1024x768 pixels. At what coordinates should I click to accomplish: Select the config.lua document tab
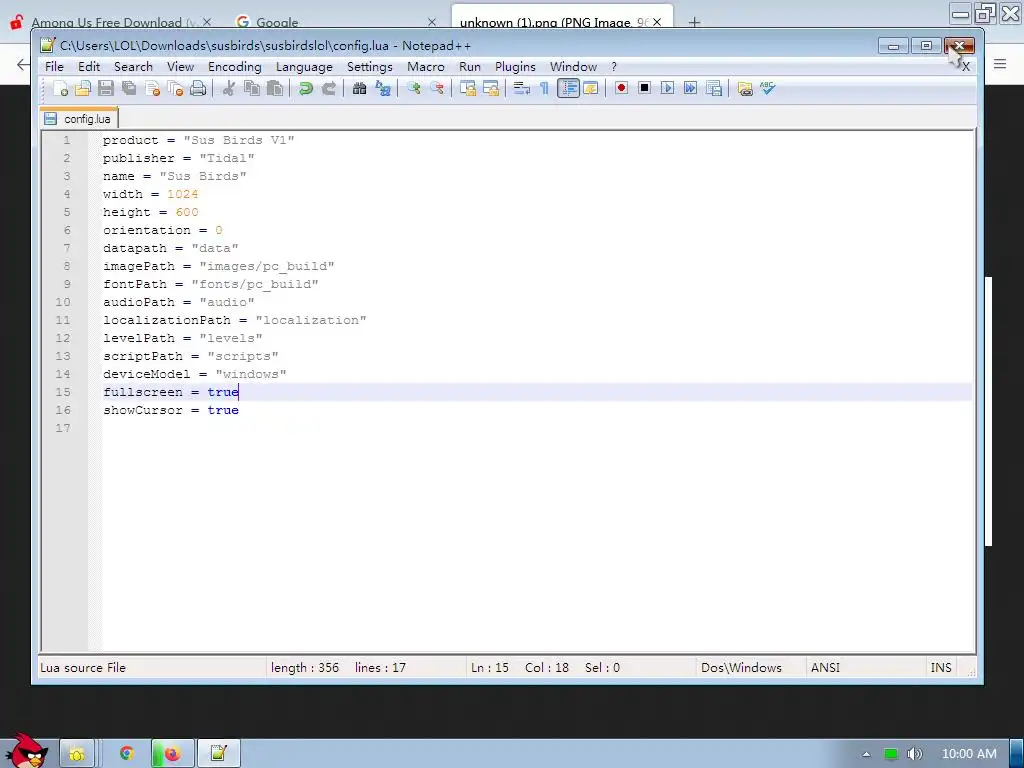(x=79, y=118)
